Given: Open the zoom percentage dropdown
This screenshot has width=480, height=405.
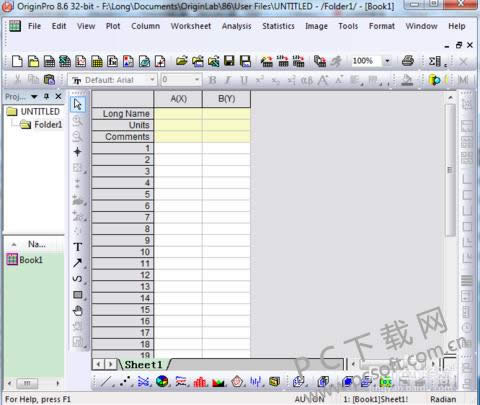Looking at the screenshot, I should tap(387, 61).
